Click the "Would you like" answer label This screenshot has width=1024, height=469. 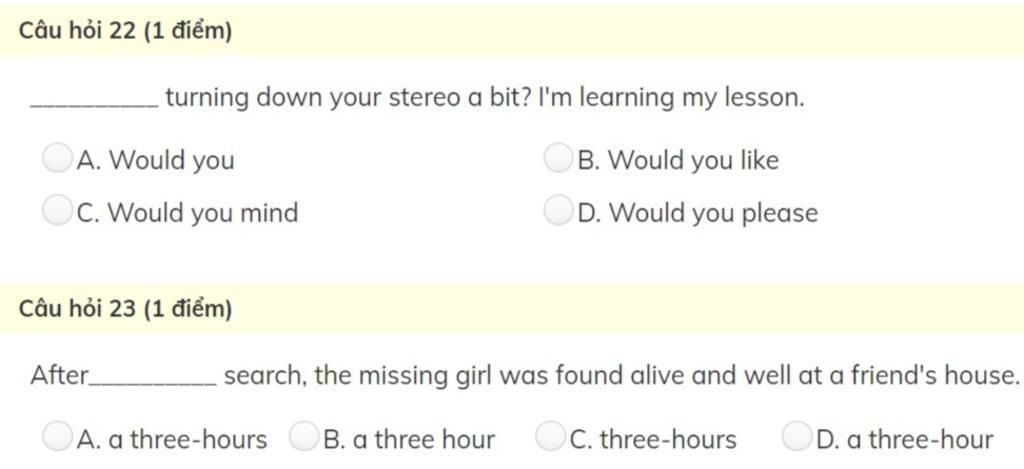pyautogui.click(x=693, y=160)
